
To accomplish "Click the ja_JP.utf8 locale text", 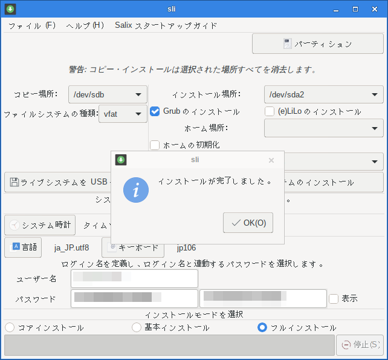I will click(72, 248).
